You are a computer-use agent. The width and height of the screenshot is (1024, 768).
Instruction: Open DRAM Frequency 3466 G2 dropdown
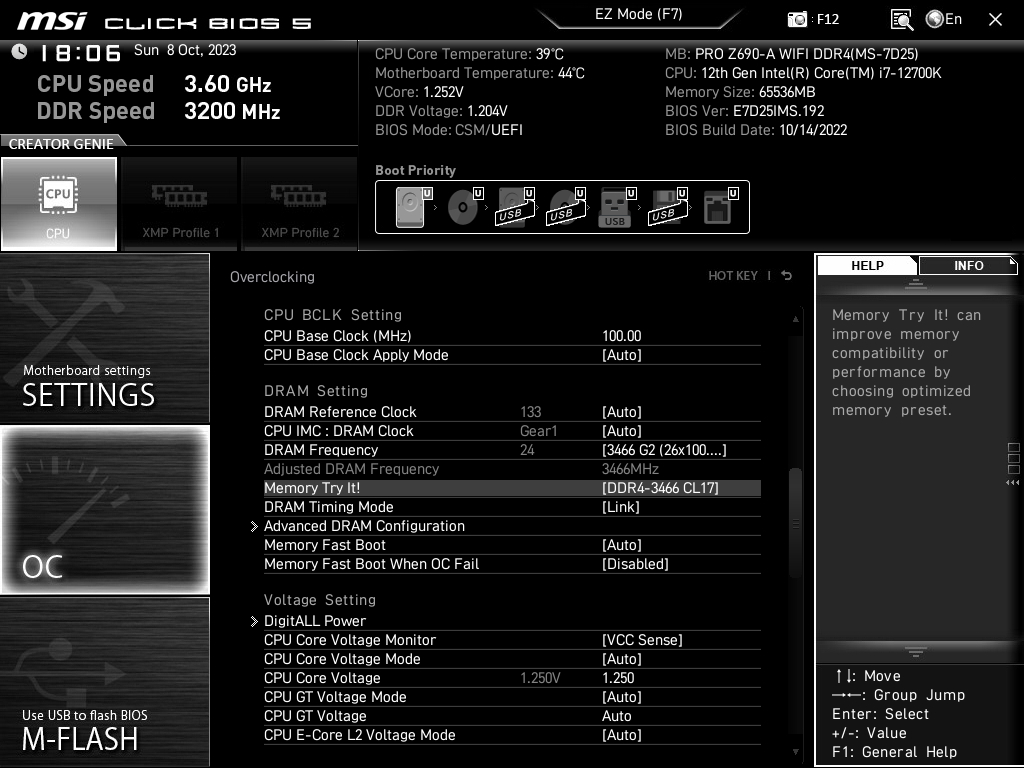click(x=664, y=449)
